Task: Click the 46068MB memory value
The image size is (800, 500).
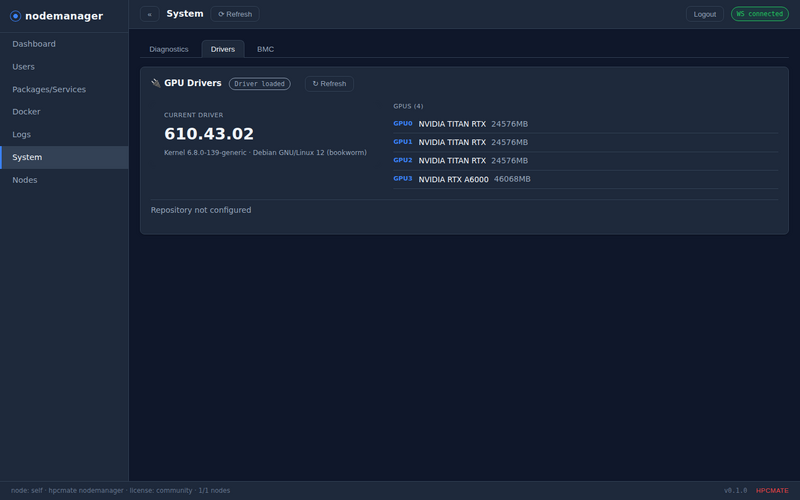Action: [512, 179]
